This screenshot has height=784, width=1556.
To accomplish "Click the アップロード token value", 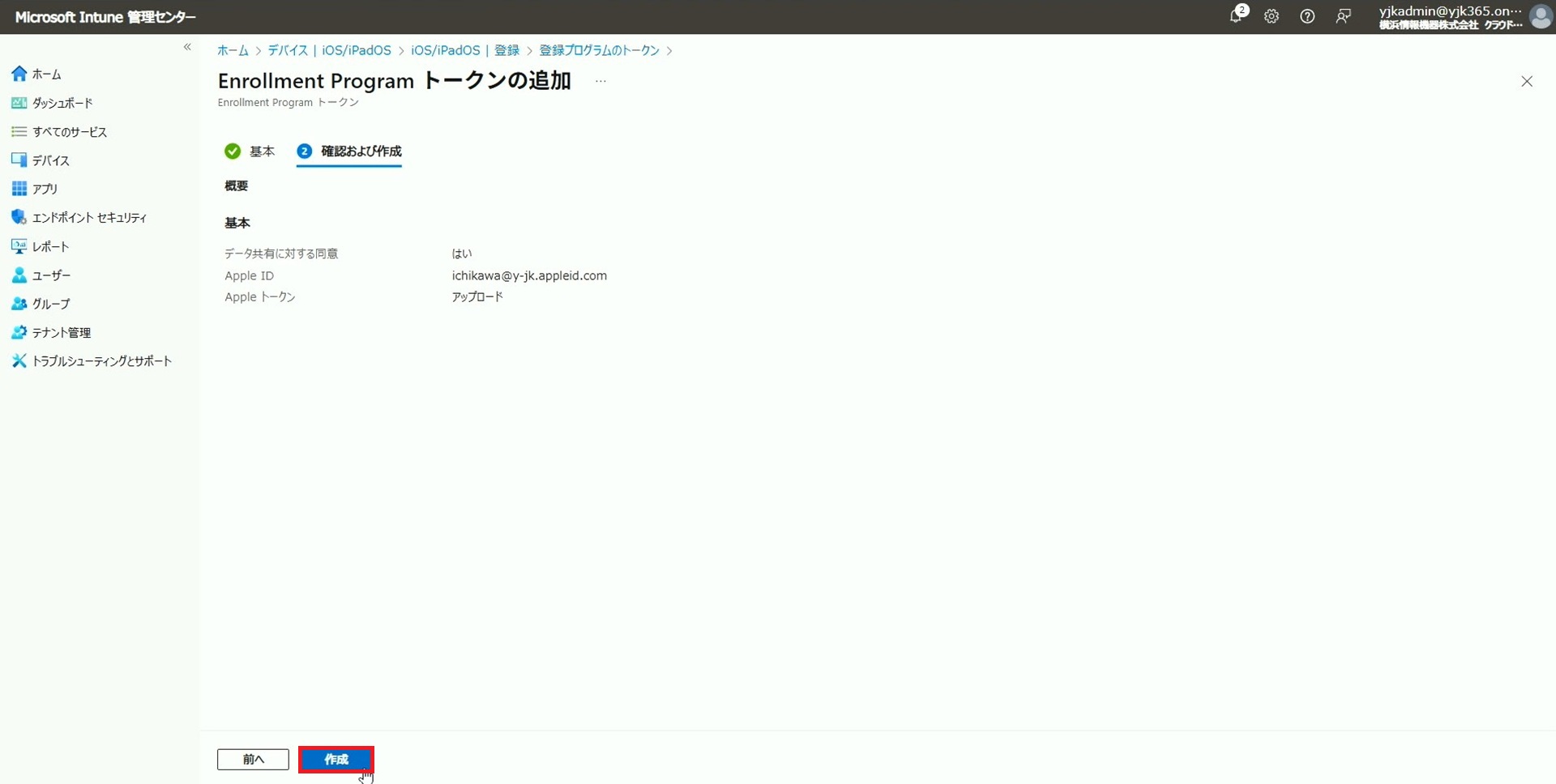I will pos(477,297).
